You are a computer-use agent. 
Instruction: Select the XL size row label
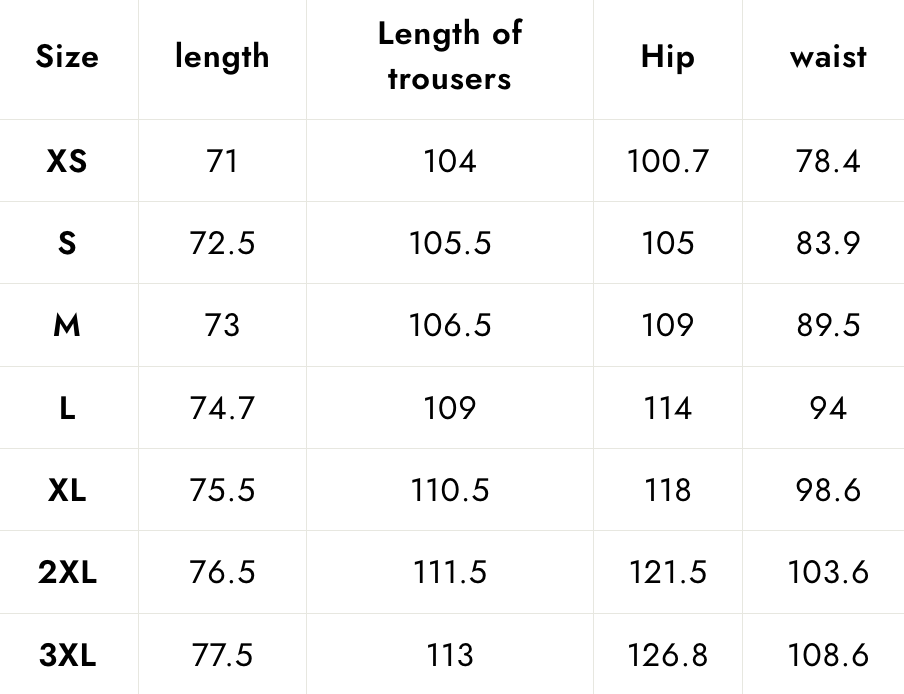[x=67, y=491]
